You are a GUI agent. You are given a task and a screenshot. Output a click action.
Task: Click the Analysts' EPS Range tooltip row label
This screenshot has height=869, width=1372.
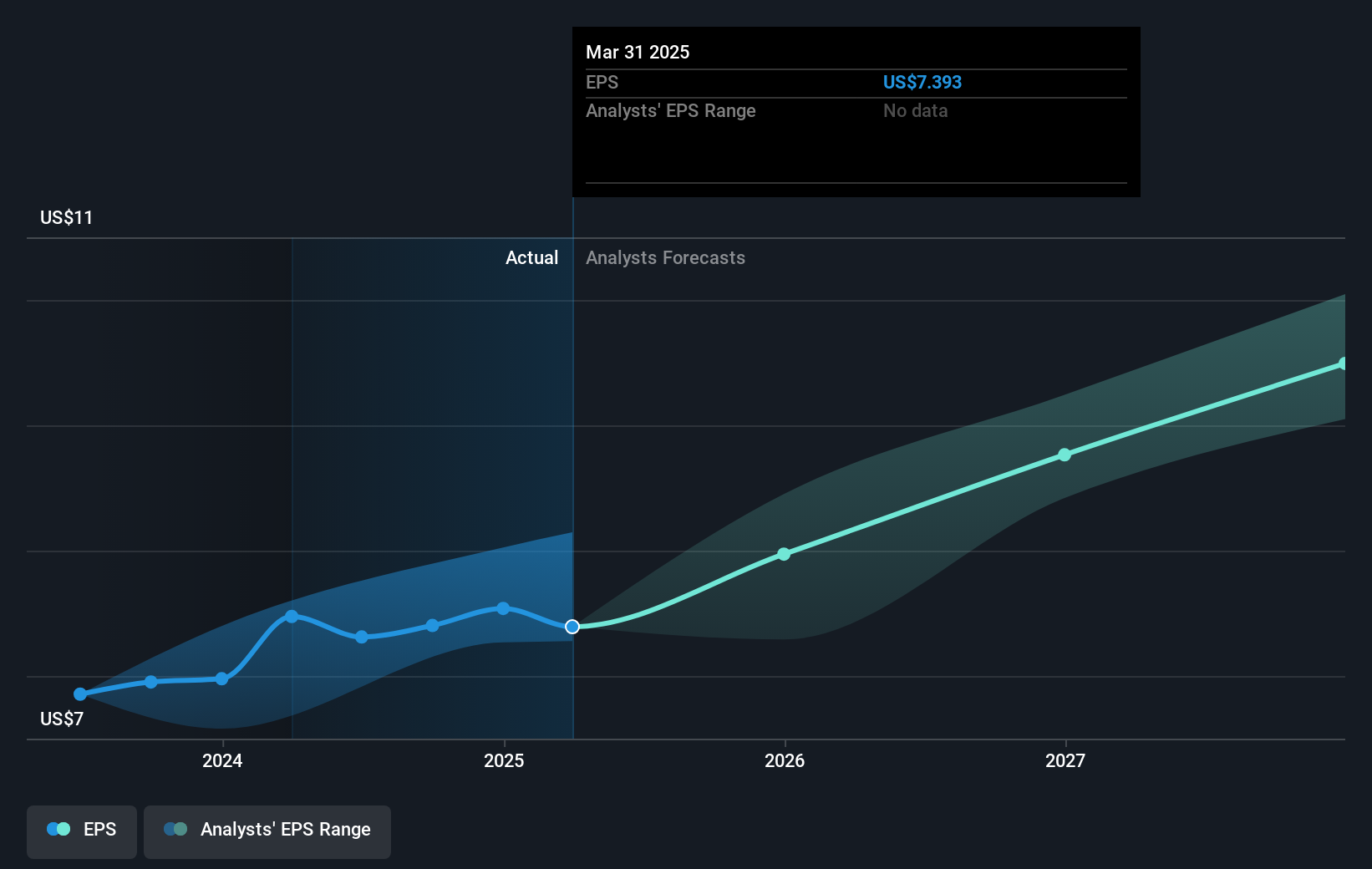(671, 110)
